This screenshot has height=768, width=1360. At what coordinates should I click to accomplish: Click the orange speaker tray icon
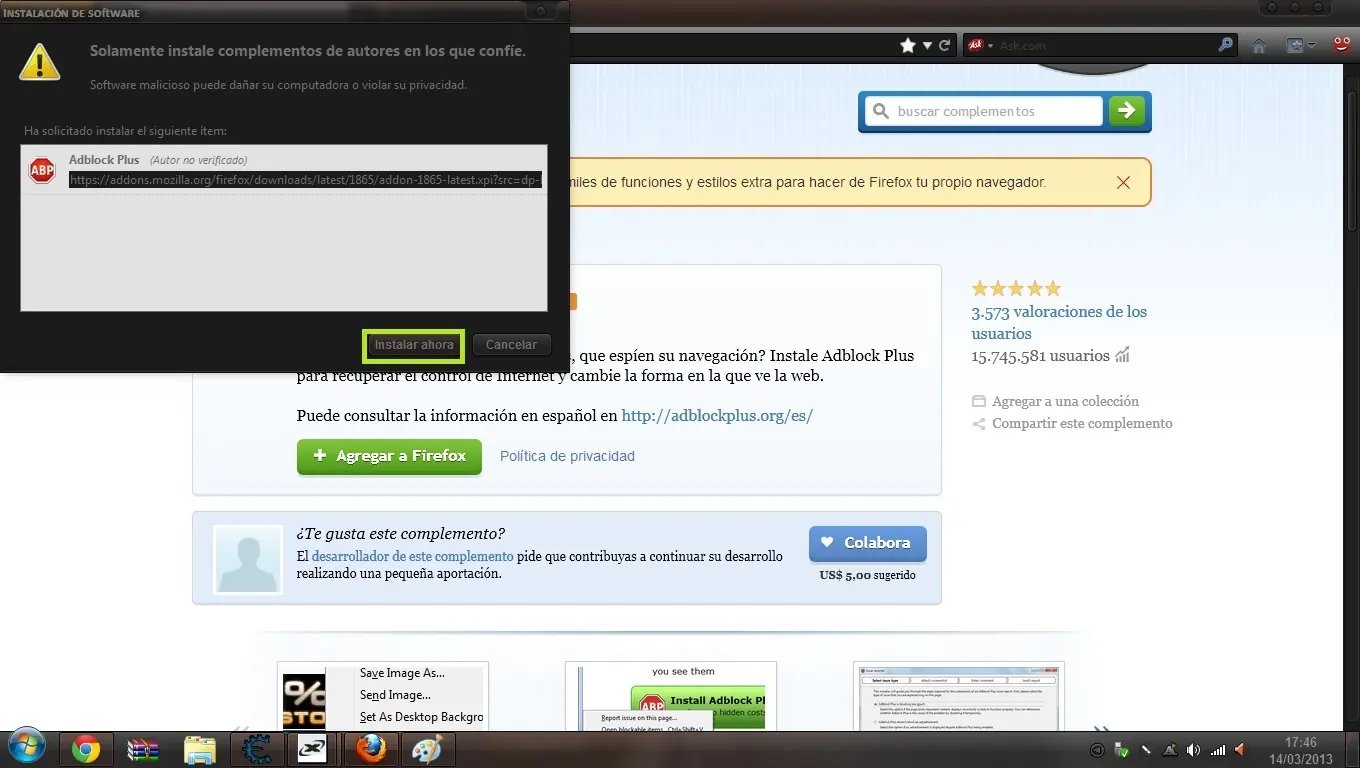[1241, 750]
